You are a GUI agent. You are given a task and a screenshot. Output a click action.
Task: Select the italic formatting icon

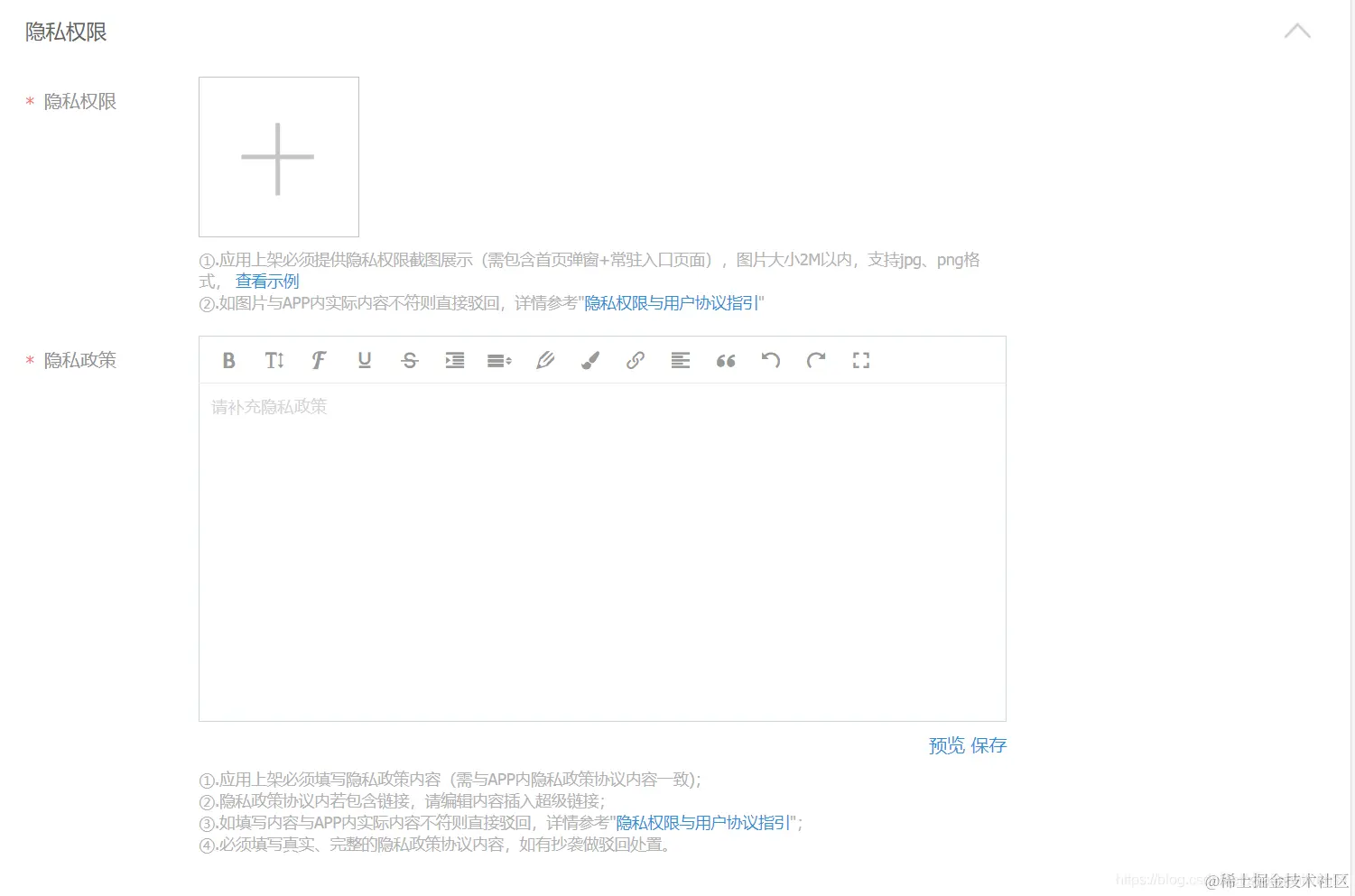pyautogui.click(x=319, y=360)
